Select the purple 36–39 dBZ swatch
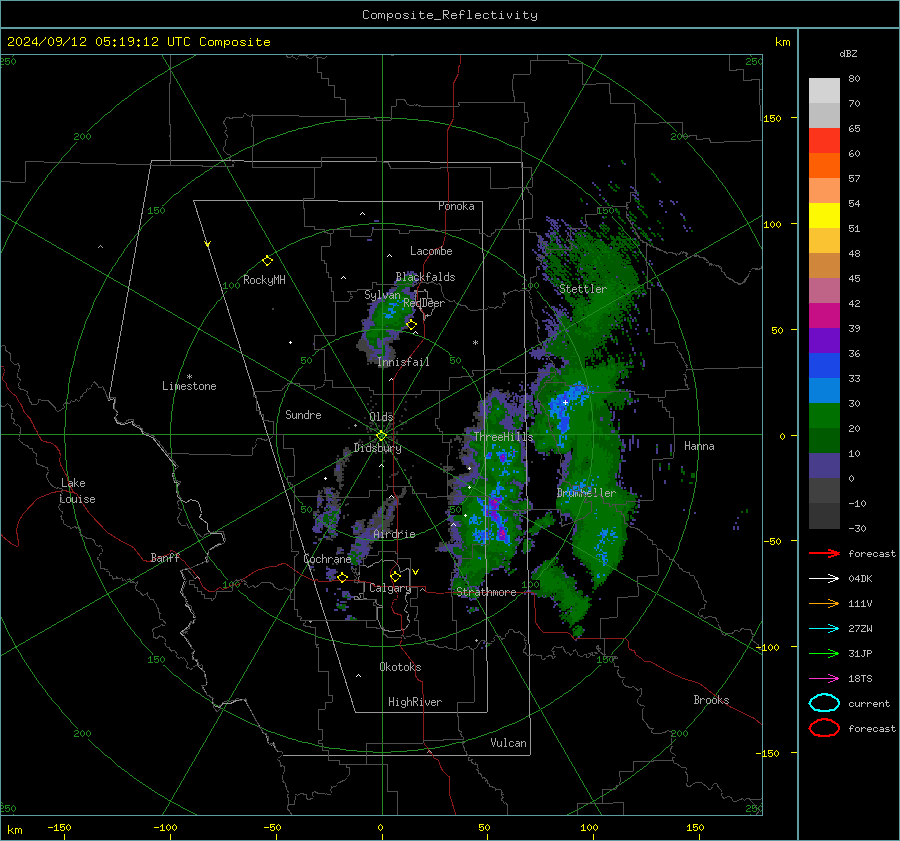This screenshot has height=841, width=900. [824, 341]
